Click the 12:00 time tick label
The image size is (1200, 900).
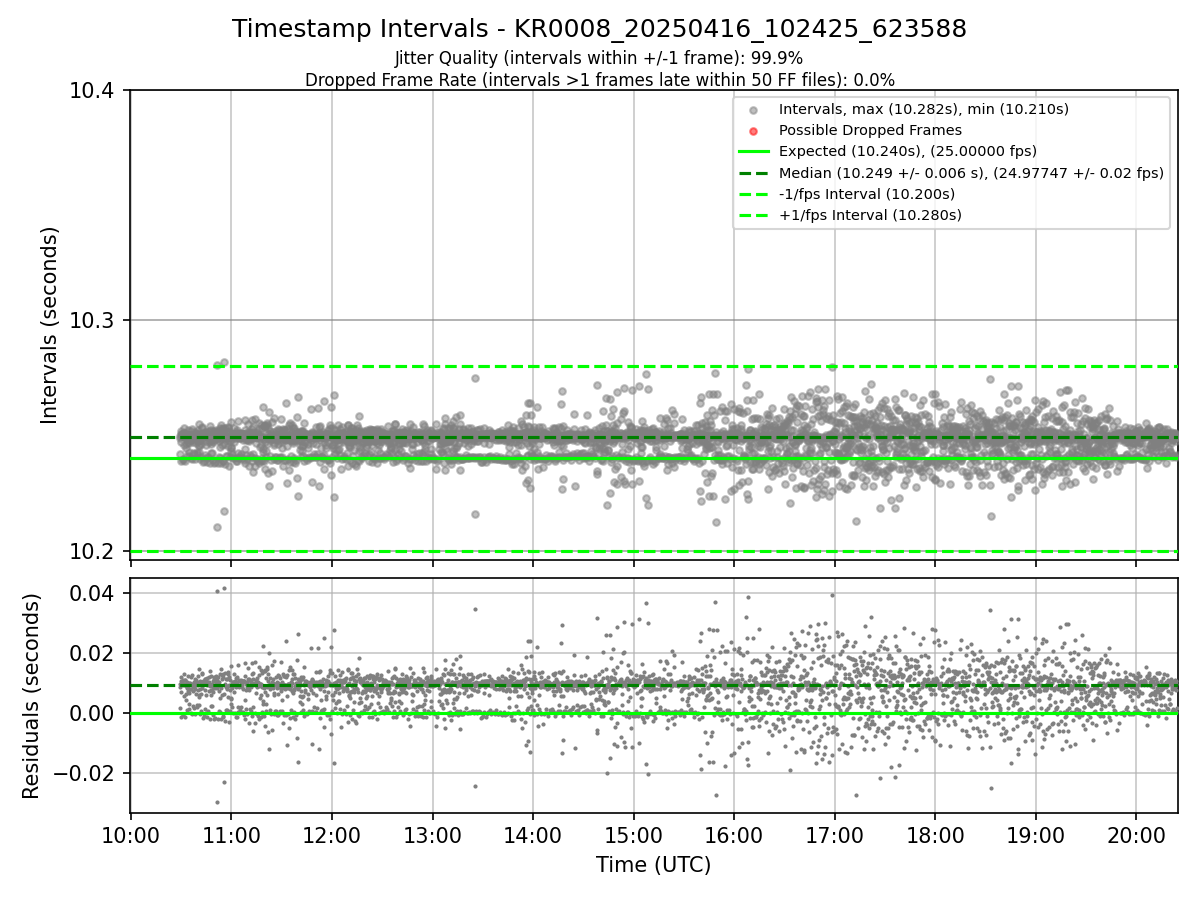coord(331,834)
